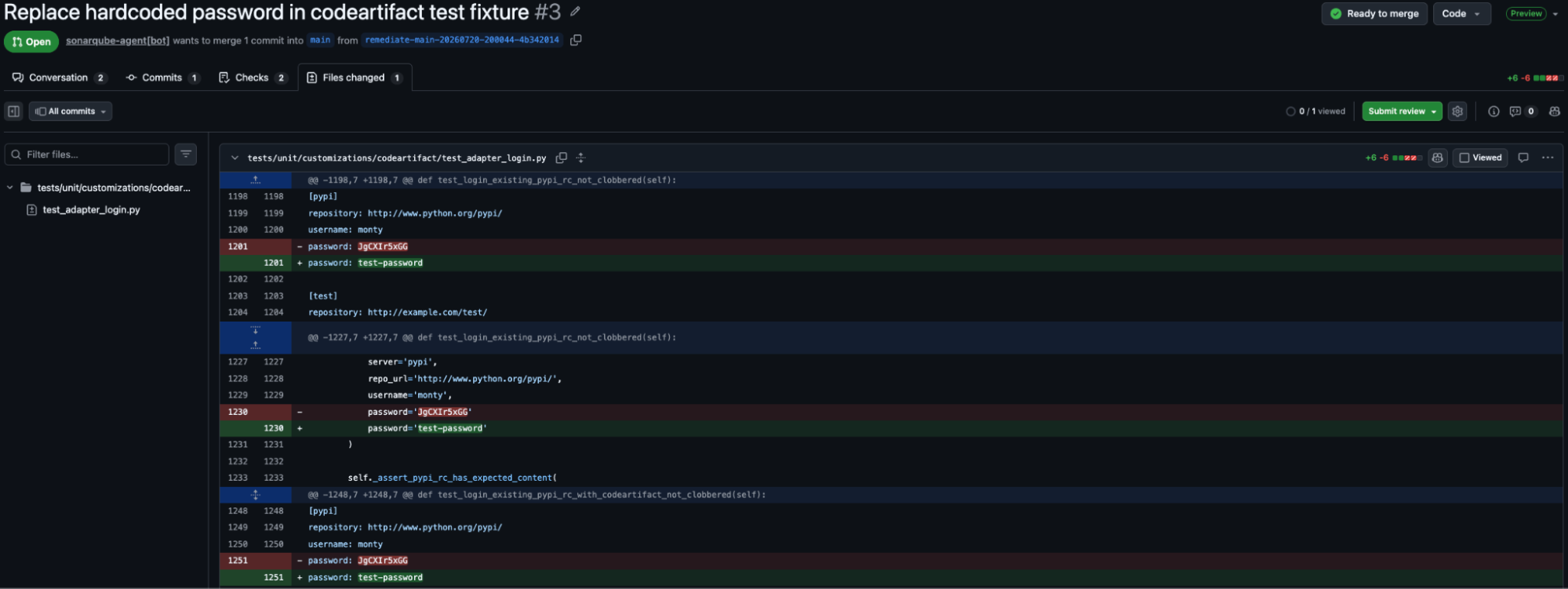
Task: Add a comment on the file via speech-bubble icon
Action: (1523, 158)
